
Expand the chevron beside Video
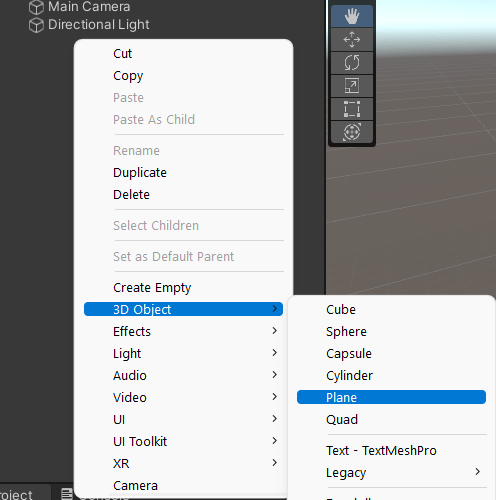point(274,397)
